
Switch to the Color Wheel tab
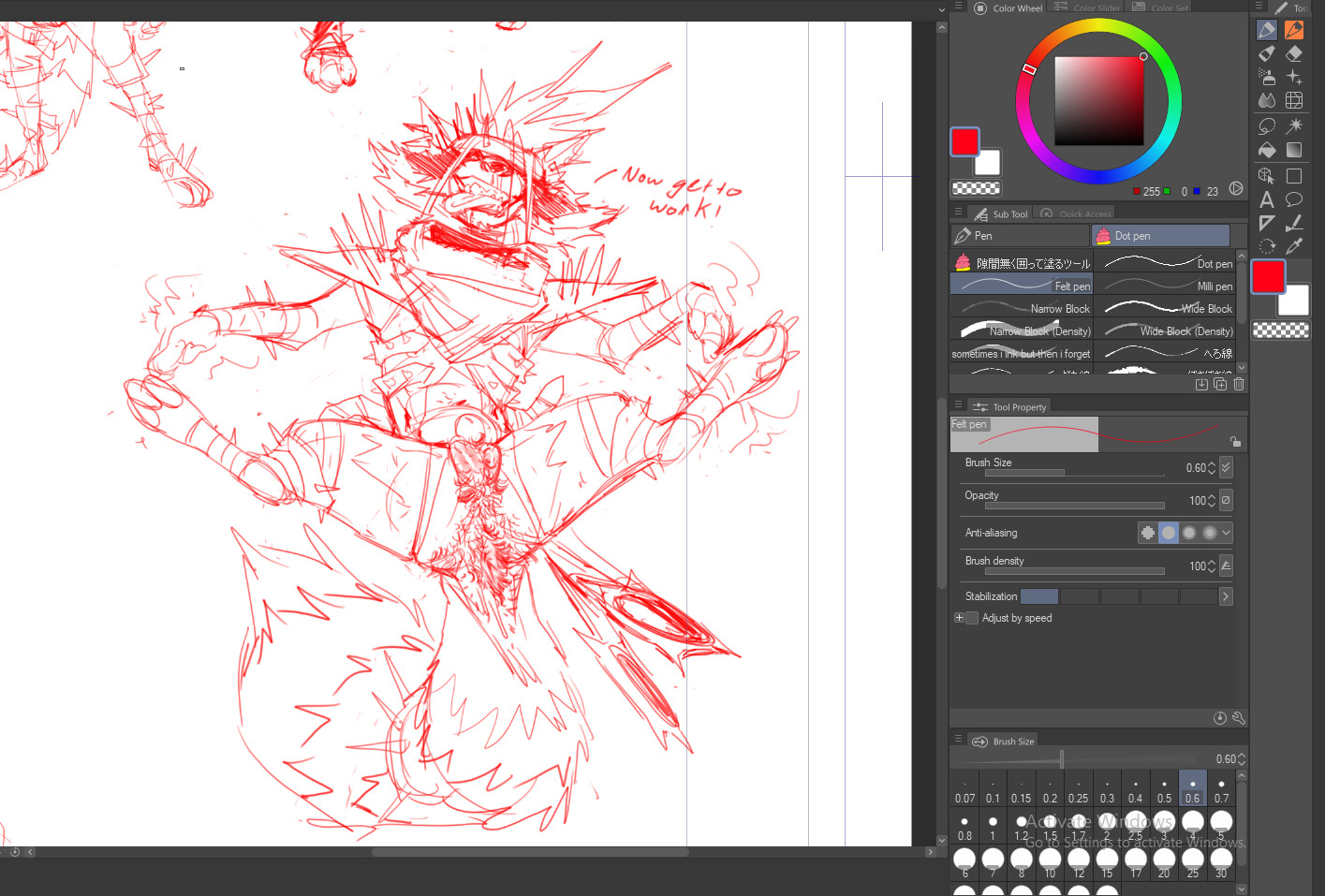click(1008, 7)
